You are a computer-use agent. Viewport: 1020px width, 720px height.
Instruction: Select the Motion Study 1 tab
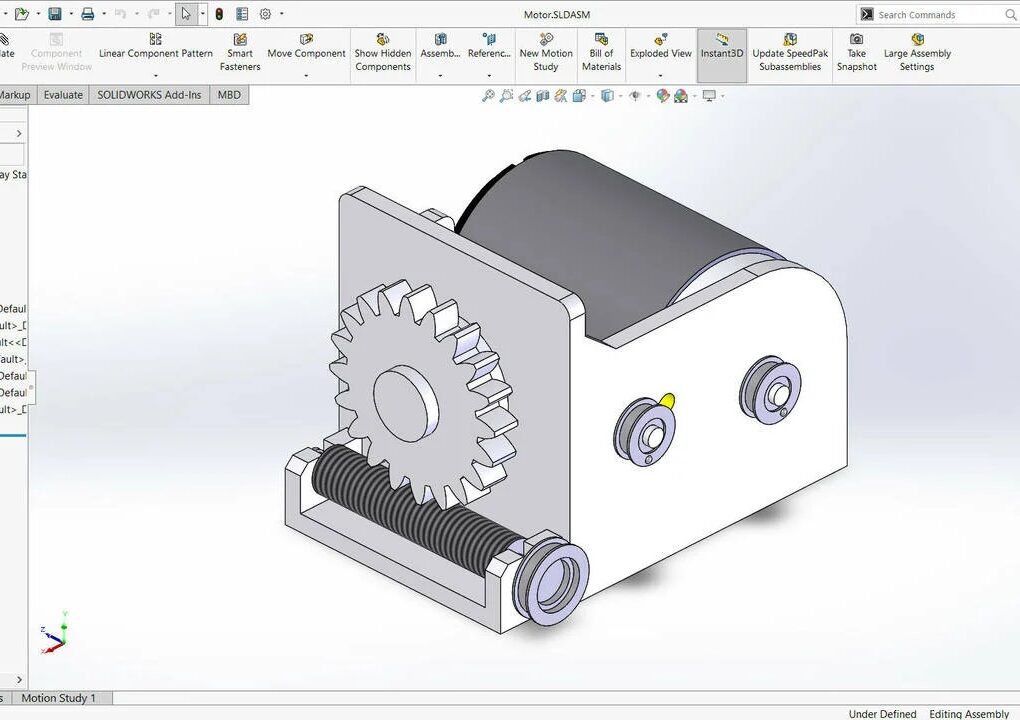pos(59,698)
